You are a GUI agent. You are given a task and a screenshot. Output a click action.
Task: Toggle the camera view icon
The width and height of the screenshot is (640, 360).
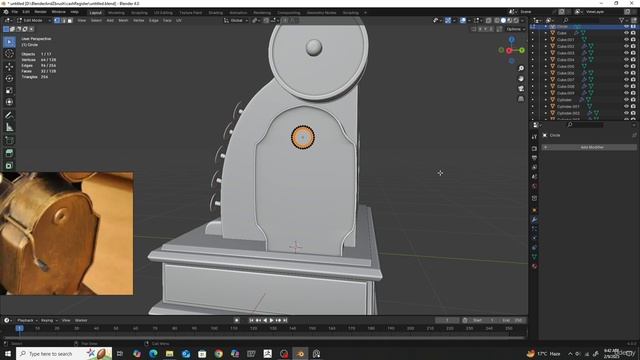pyautogui.click(x=521, y=89)
